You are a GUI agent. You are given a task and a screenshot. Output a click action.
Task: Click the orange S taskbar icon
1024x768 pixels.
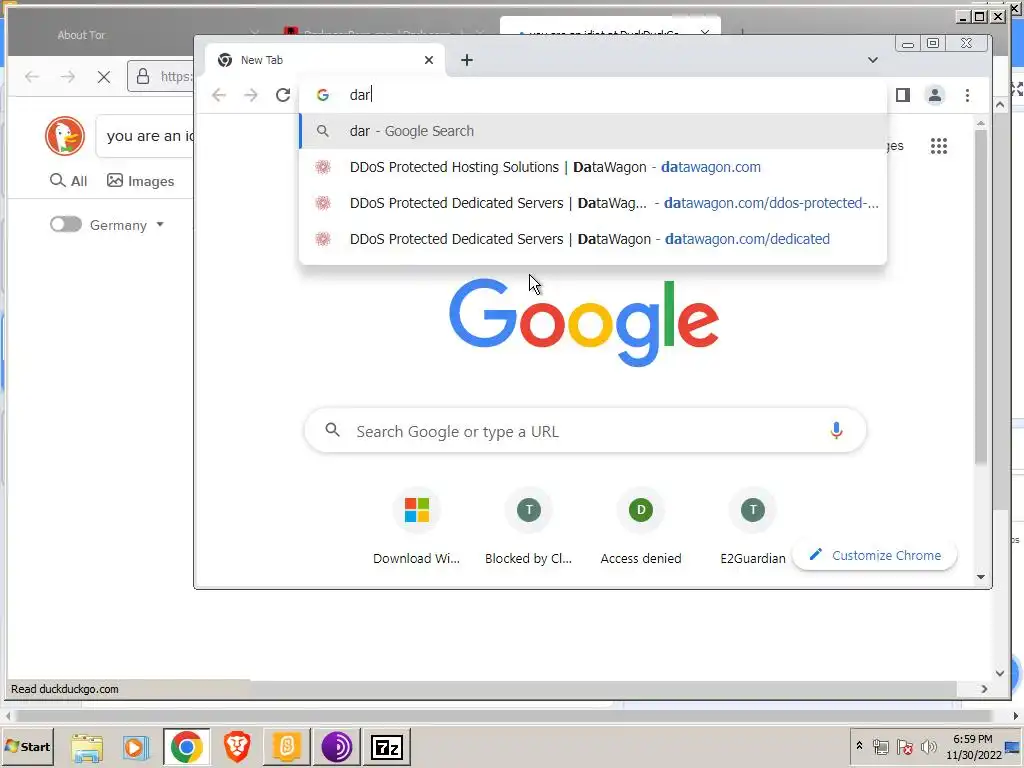tap(287, 747)
